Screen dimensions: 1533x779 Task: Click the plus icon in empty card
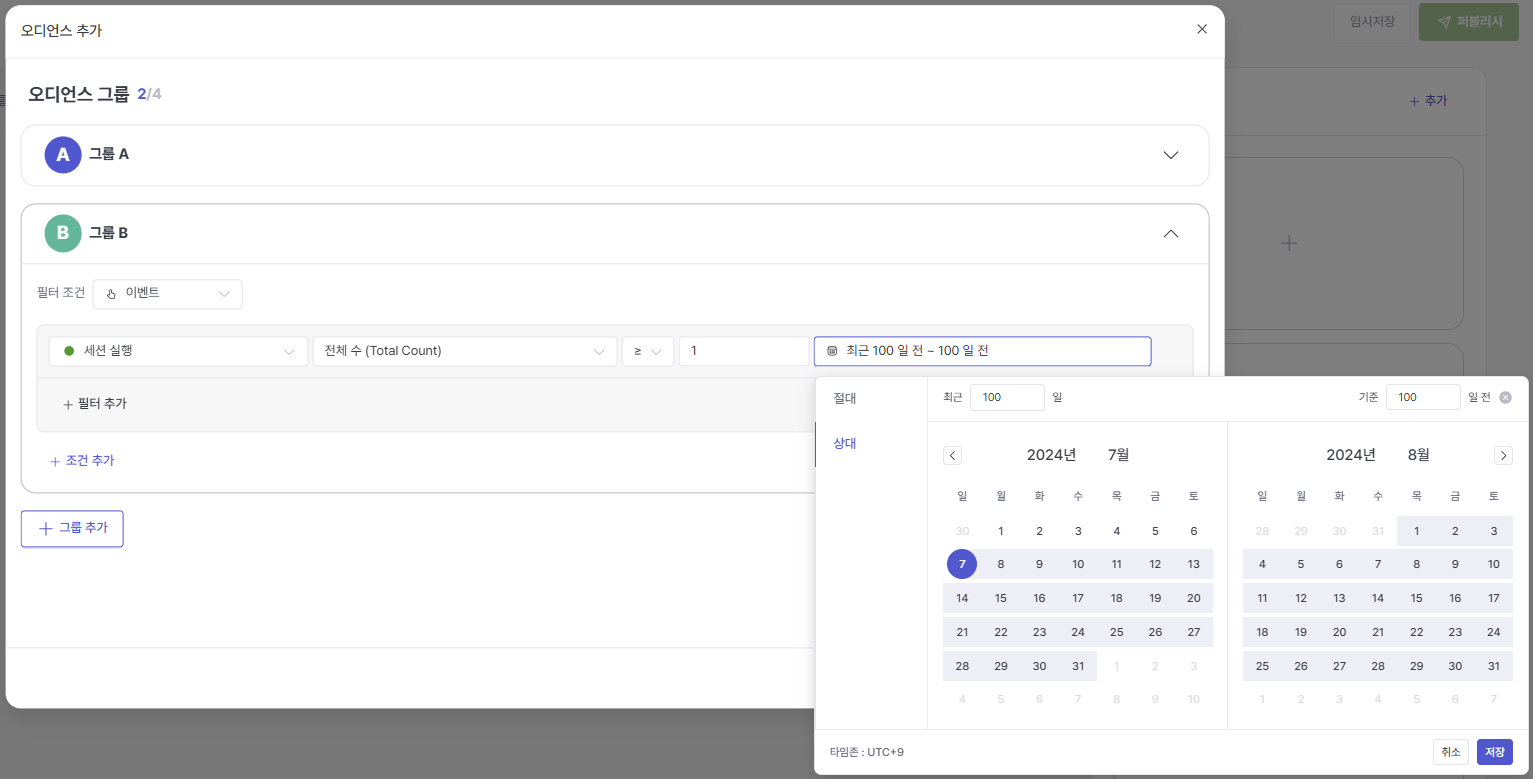(1289, 243)
